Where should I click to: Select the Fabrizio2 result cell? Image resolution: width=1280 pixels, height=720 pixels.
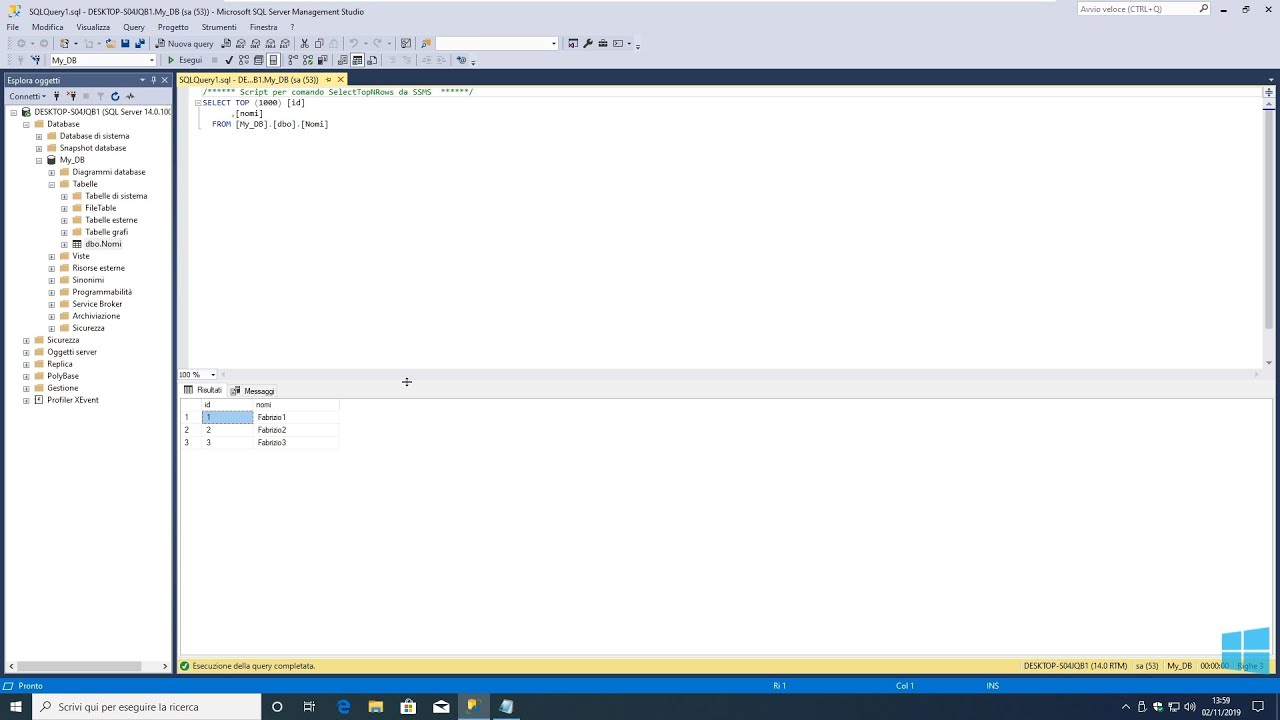coord(296,430)
